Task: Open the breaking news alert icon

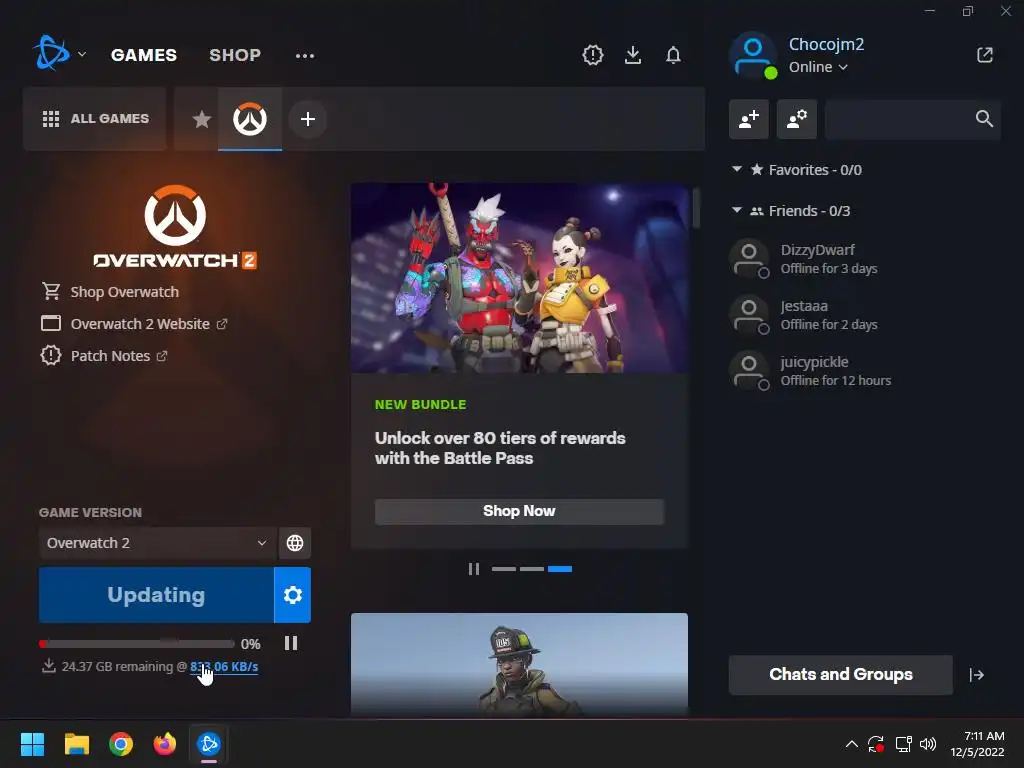Action: (x=592, y=55)
